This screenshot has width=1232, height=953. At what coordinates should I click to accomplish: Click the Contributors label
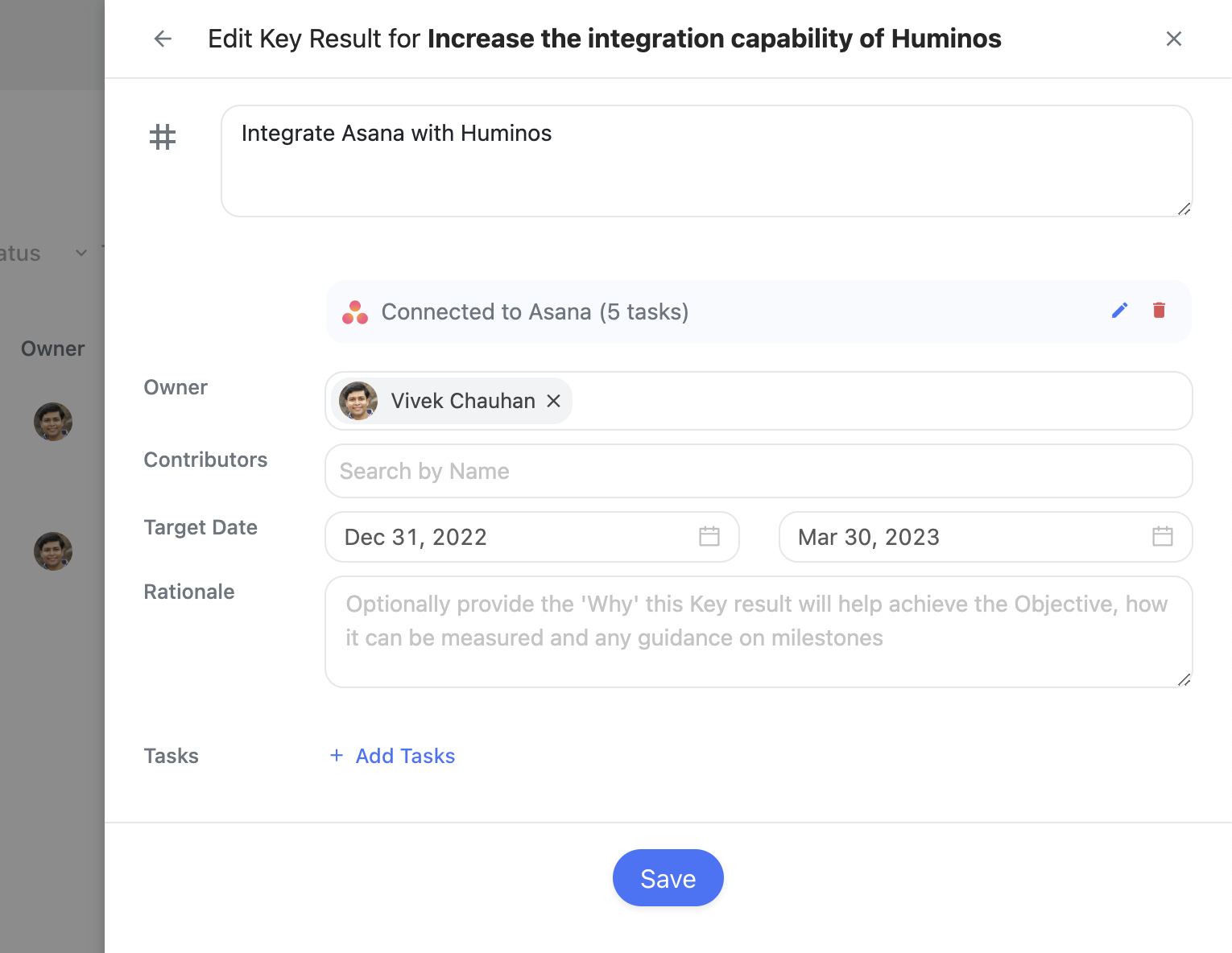(x=205, y=460)
